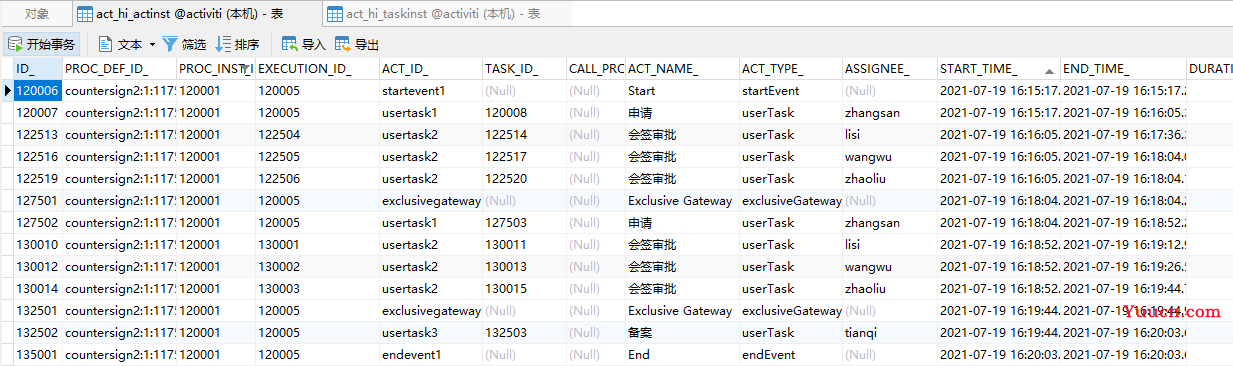Select the cell with ID 135001

pos(37,354)
